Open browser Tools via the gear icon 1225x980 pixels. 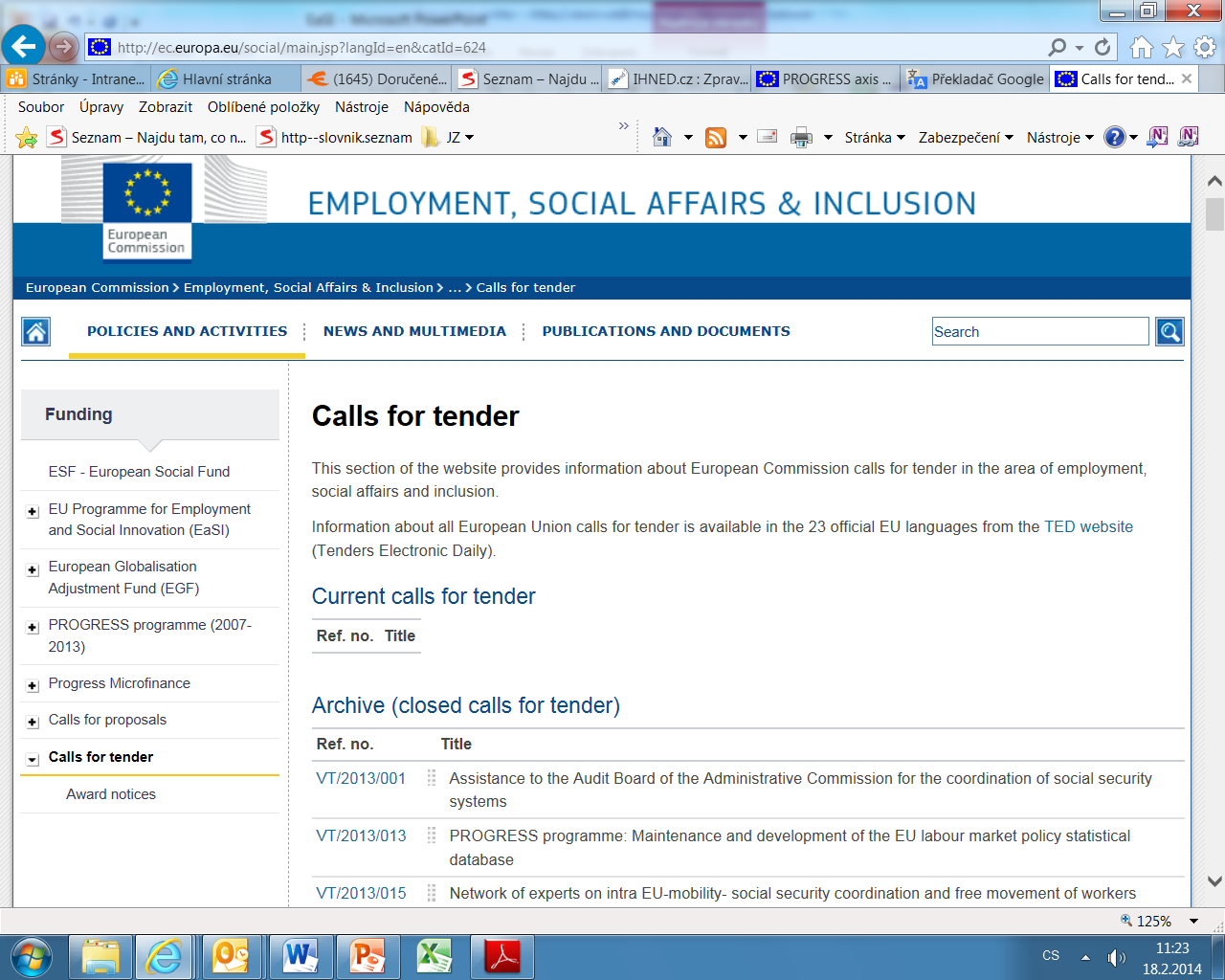[x=1205, y=47]
